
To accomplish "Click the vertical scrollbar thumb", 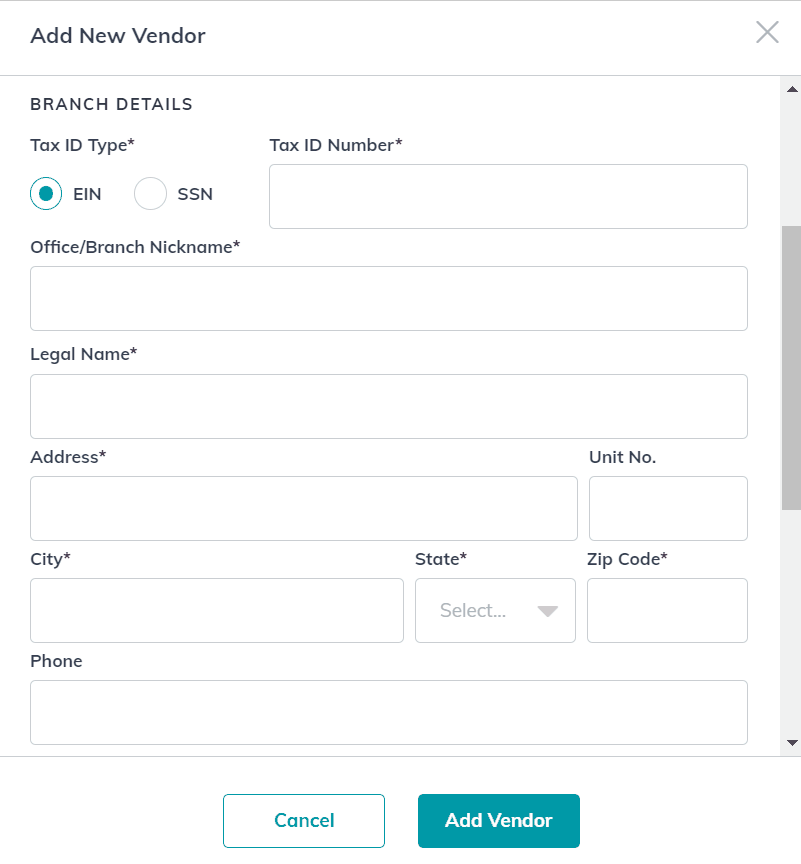I will coord(791,368).
